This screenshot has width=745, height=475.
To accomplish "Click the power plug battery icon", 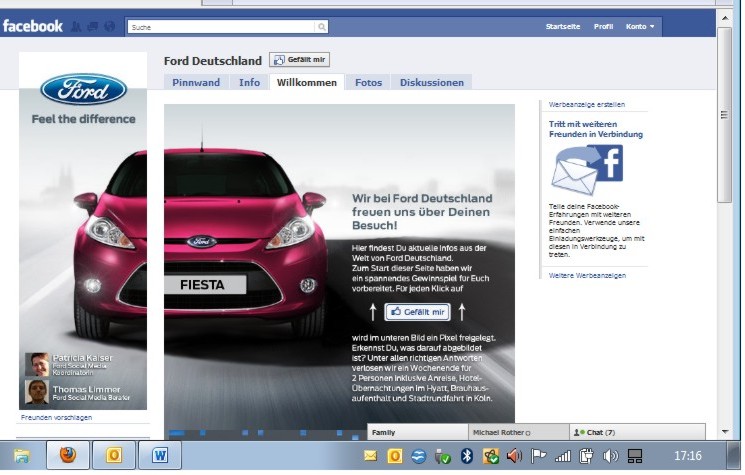I will [x=586, y=456].
